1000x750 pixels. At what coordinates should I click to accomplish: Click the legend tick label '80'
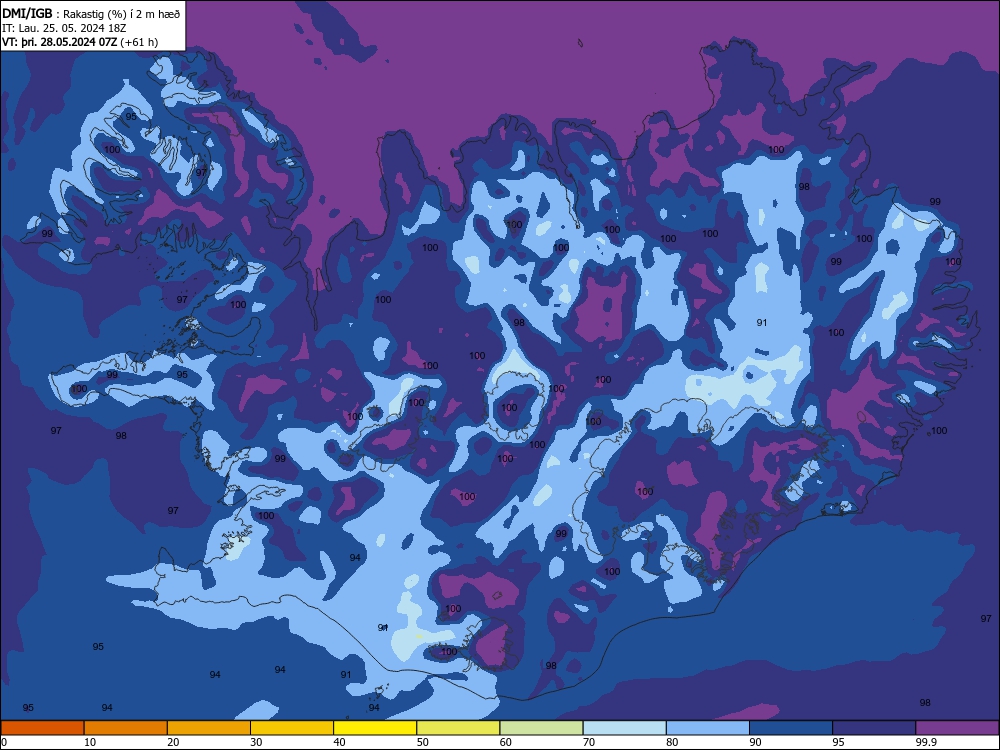click(673, 742)
